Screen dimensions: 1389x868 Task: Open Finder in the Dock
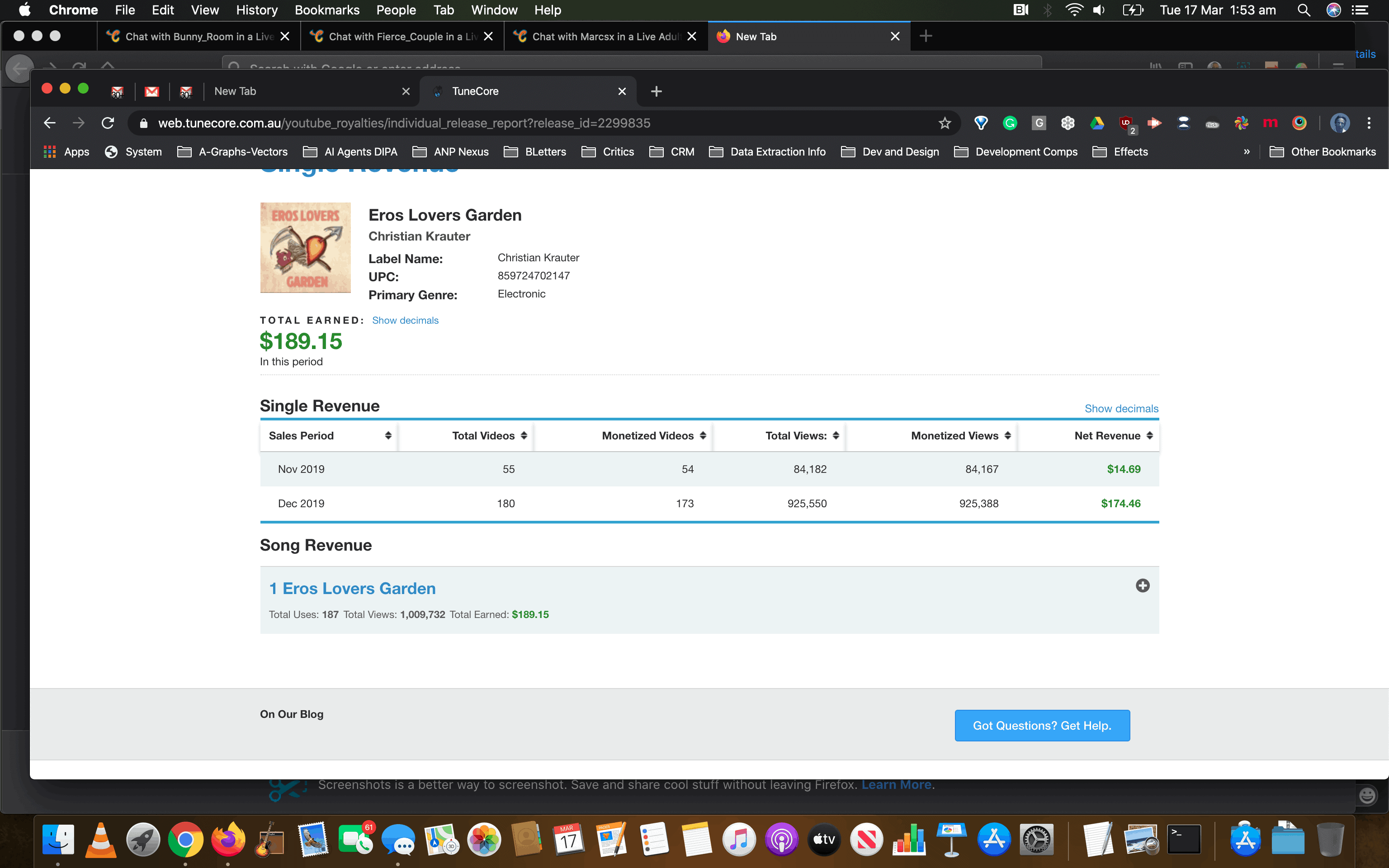click(x=58, y=840)
